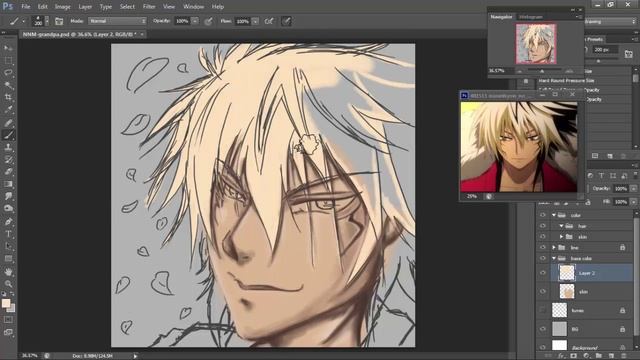Swap foreground and background colors
Image resolution: width=640 pixels, height=360 pixels.
pyautogui.click(x=12, y=294)
